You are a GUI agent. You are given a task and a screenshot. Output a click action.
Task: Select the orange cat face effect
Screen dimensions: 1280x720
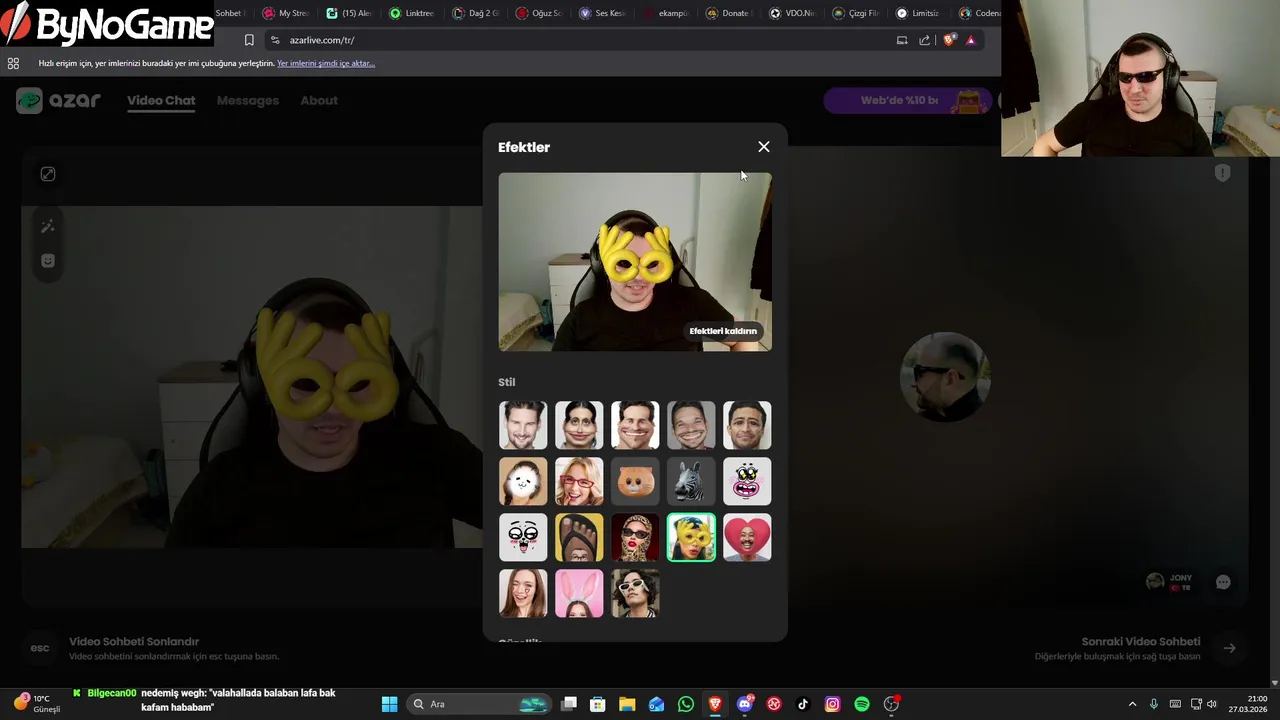coord(635,482)
